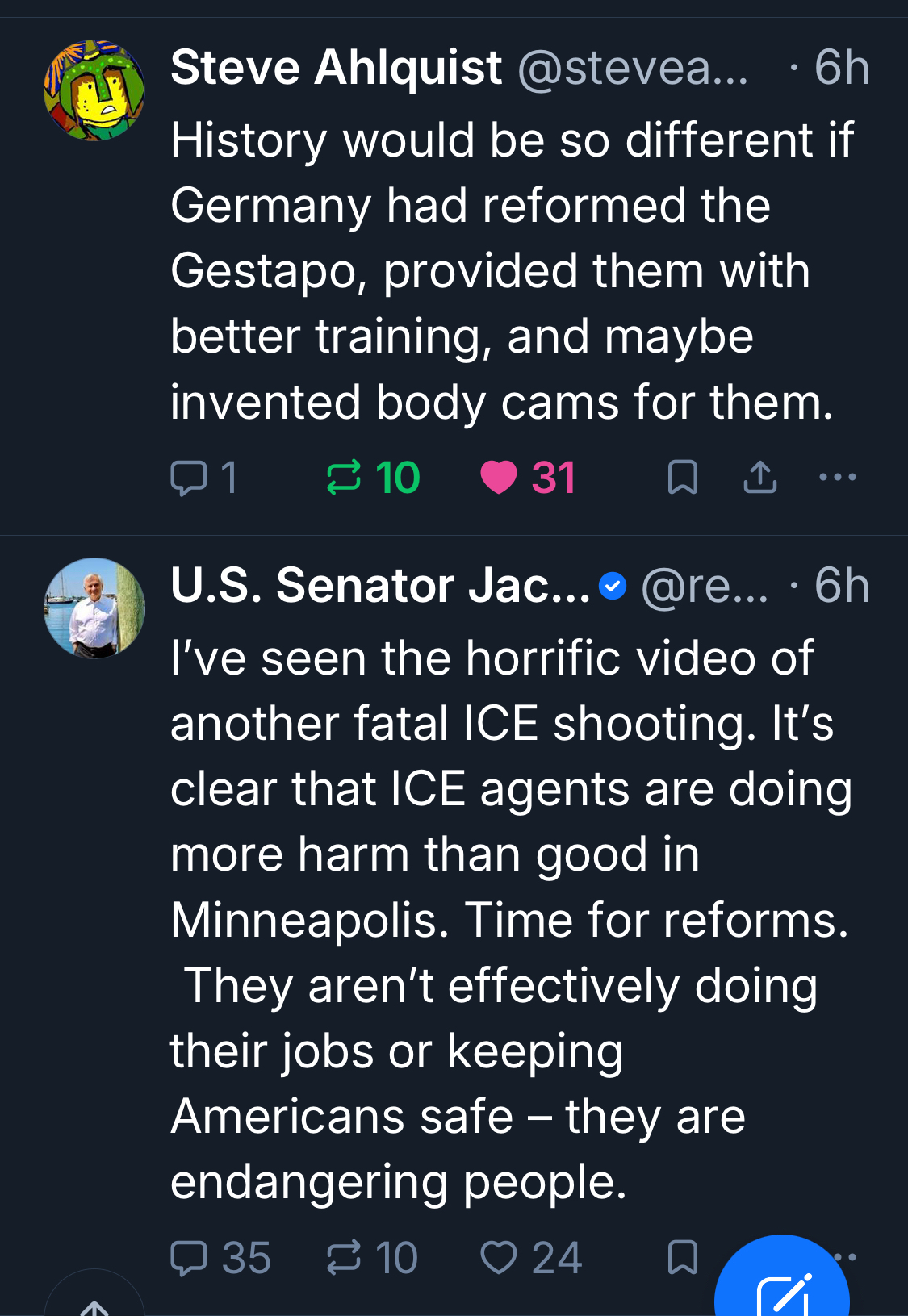Viewport: 908px width, 1316px height.
Task: Open Steve Ahlquist's profile name link
Action: 337,67
